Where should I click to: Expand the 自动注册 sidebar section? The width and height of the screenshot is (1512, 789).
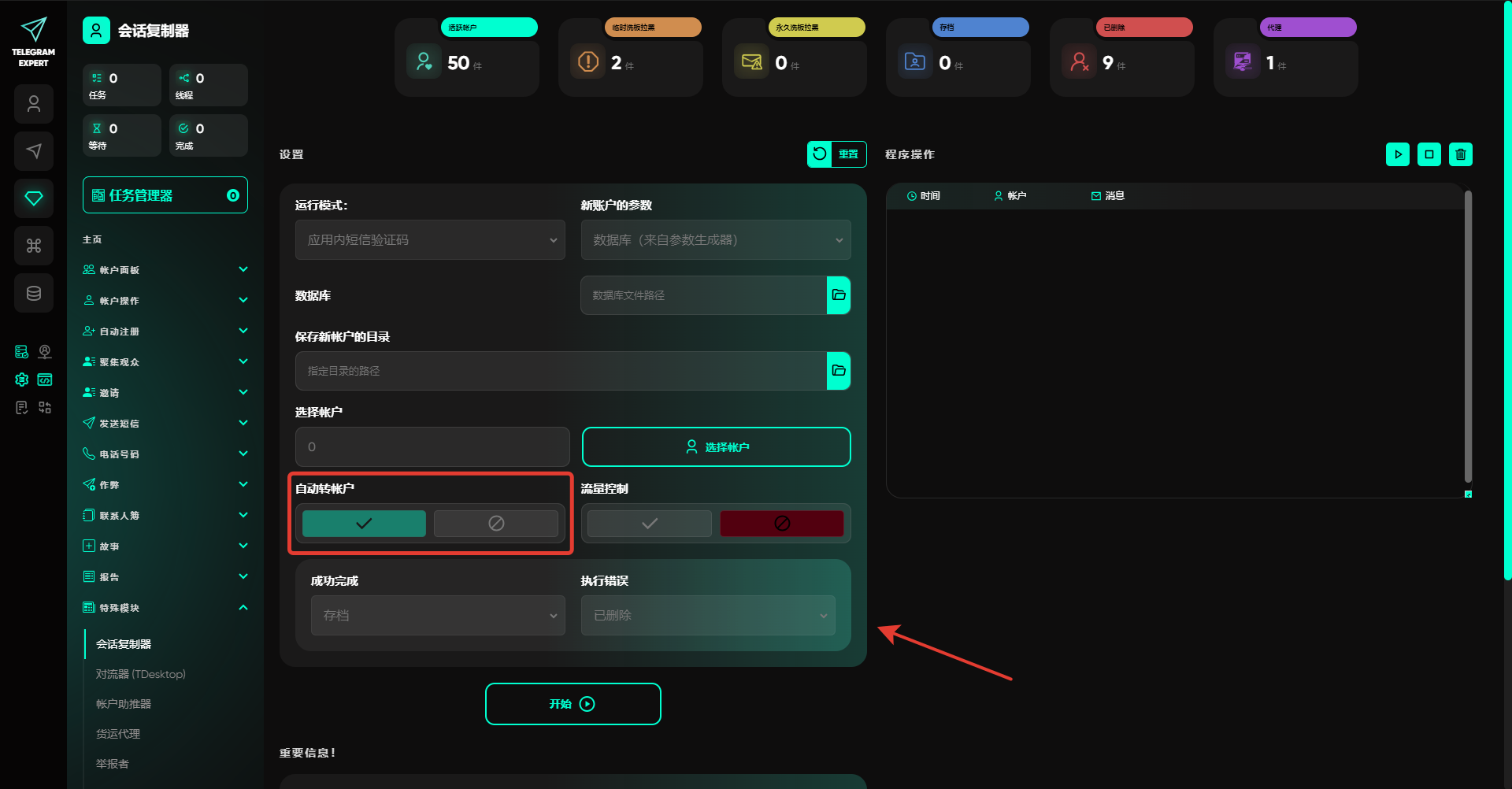[x=165, y=332]
